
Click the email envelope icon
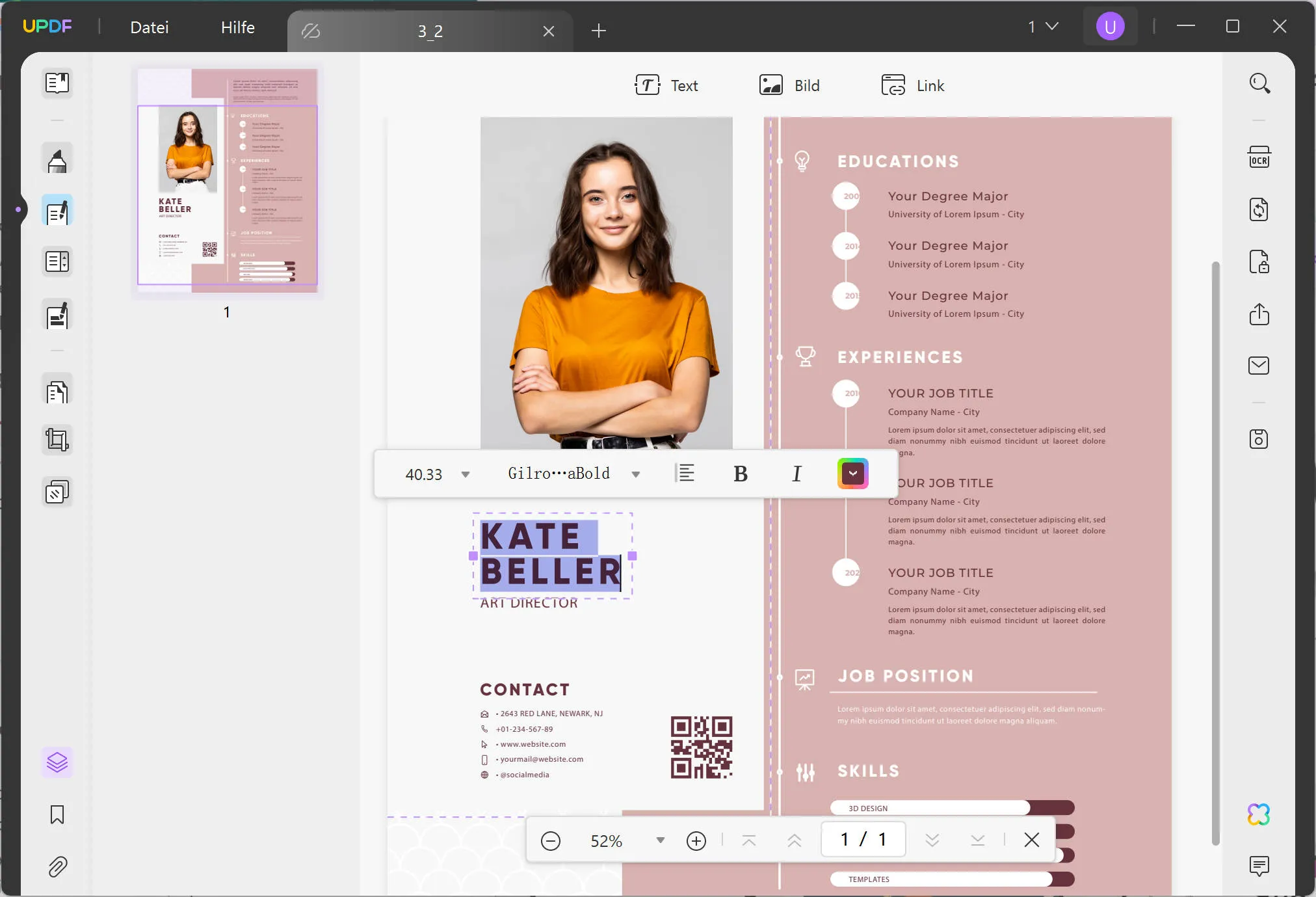click(x=1259, y=366)
